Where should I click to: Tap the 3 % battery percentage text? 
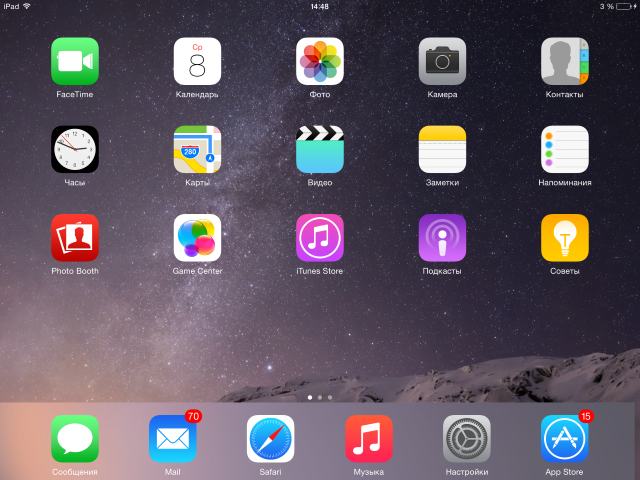[x=607, y=7]
